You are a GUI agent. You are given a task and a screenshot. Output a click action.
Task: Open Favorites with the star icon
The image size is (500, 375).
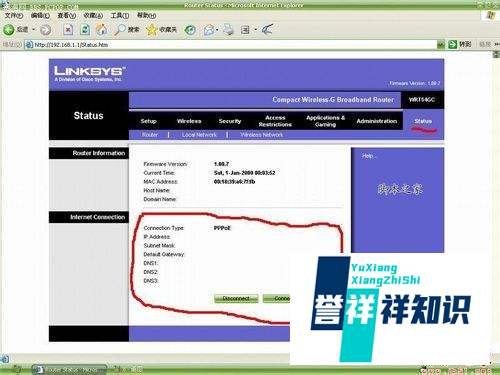[161, 30]
